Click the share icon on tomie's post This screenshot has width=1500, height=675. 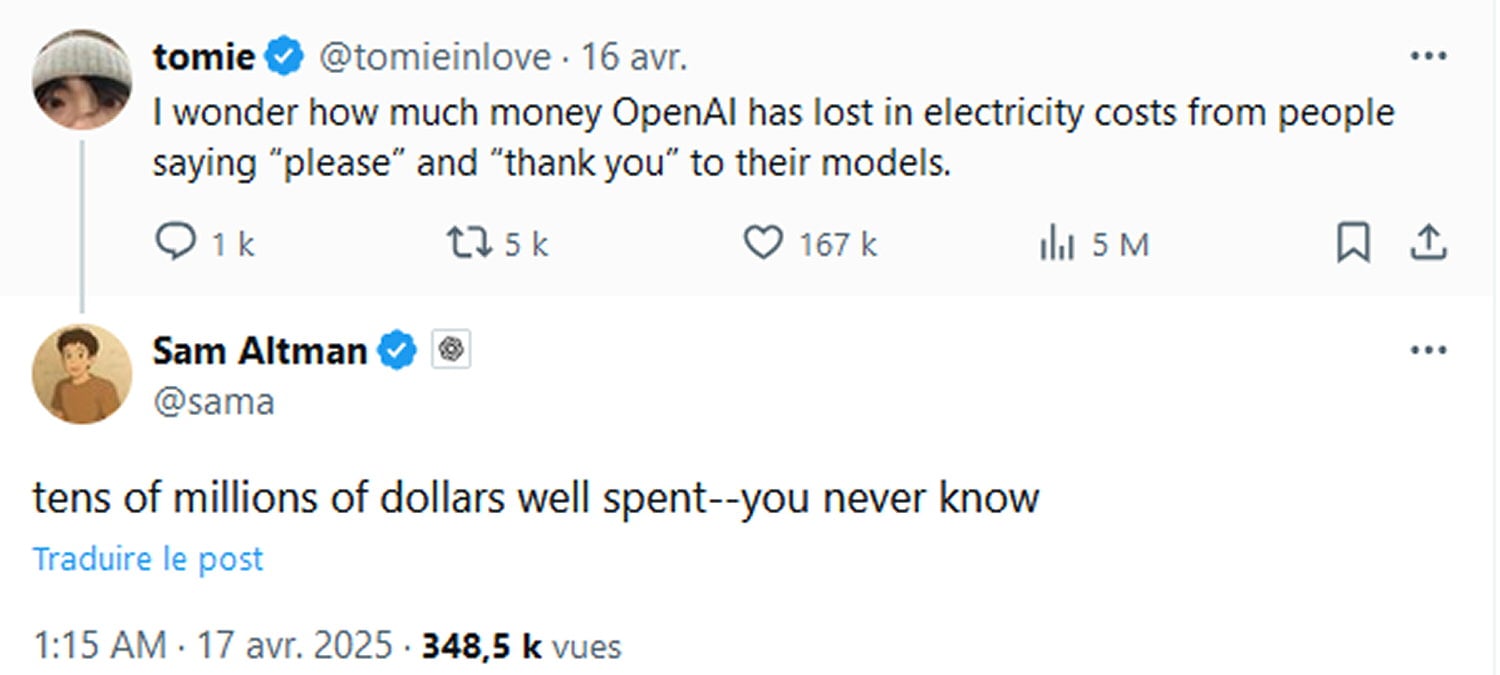[1428, 243]
